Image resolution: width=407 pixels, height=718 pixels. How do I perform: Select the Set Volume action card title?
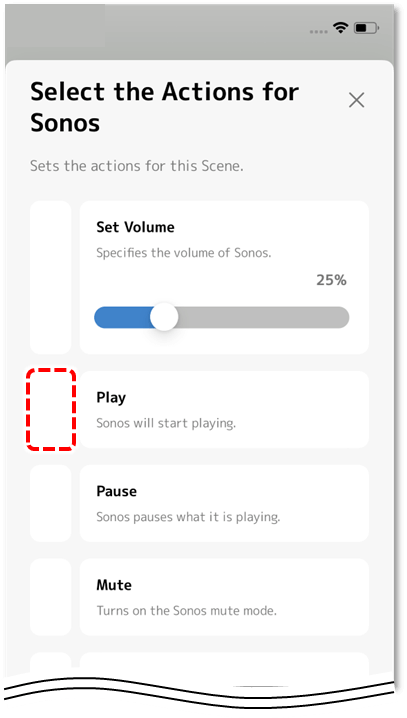tap(135, 227)
